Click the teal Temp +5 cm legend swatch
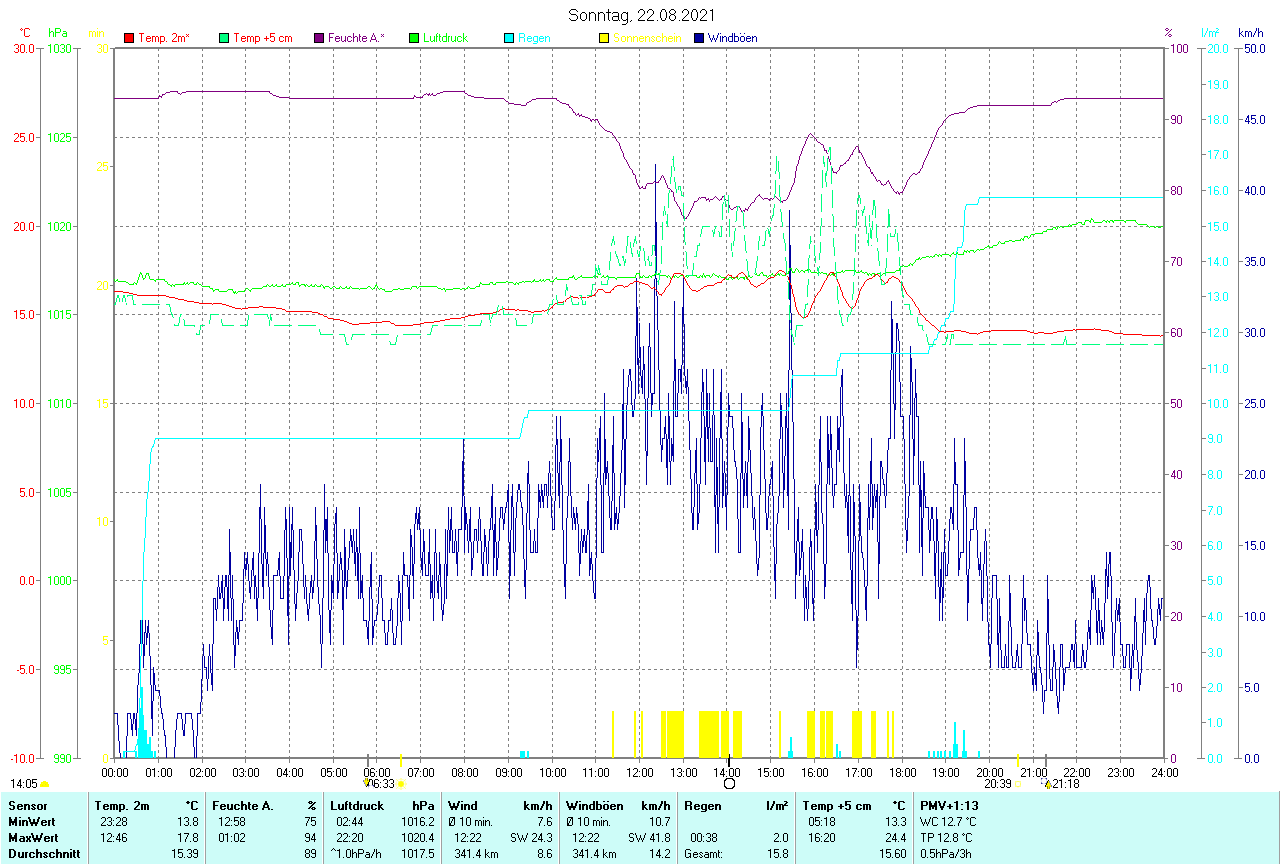The image size is (1280, 864). [x=224, y=38]
